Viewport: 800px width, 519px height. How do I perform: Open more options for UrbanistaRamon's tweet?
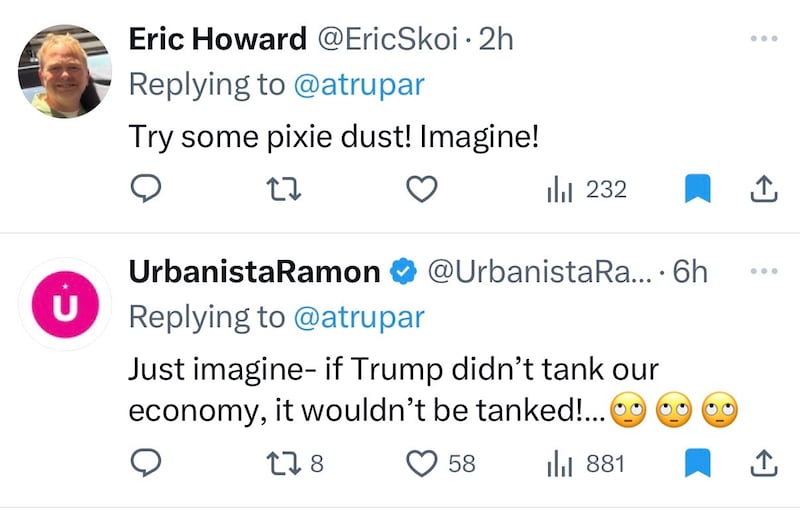pos(762,271)
